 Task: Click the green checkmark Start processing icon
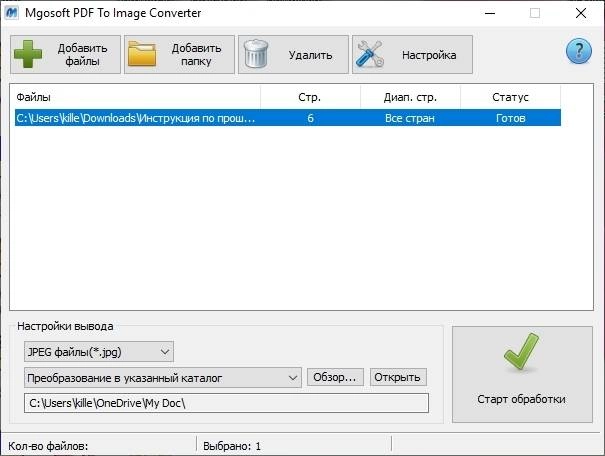tap(521, 351)
